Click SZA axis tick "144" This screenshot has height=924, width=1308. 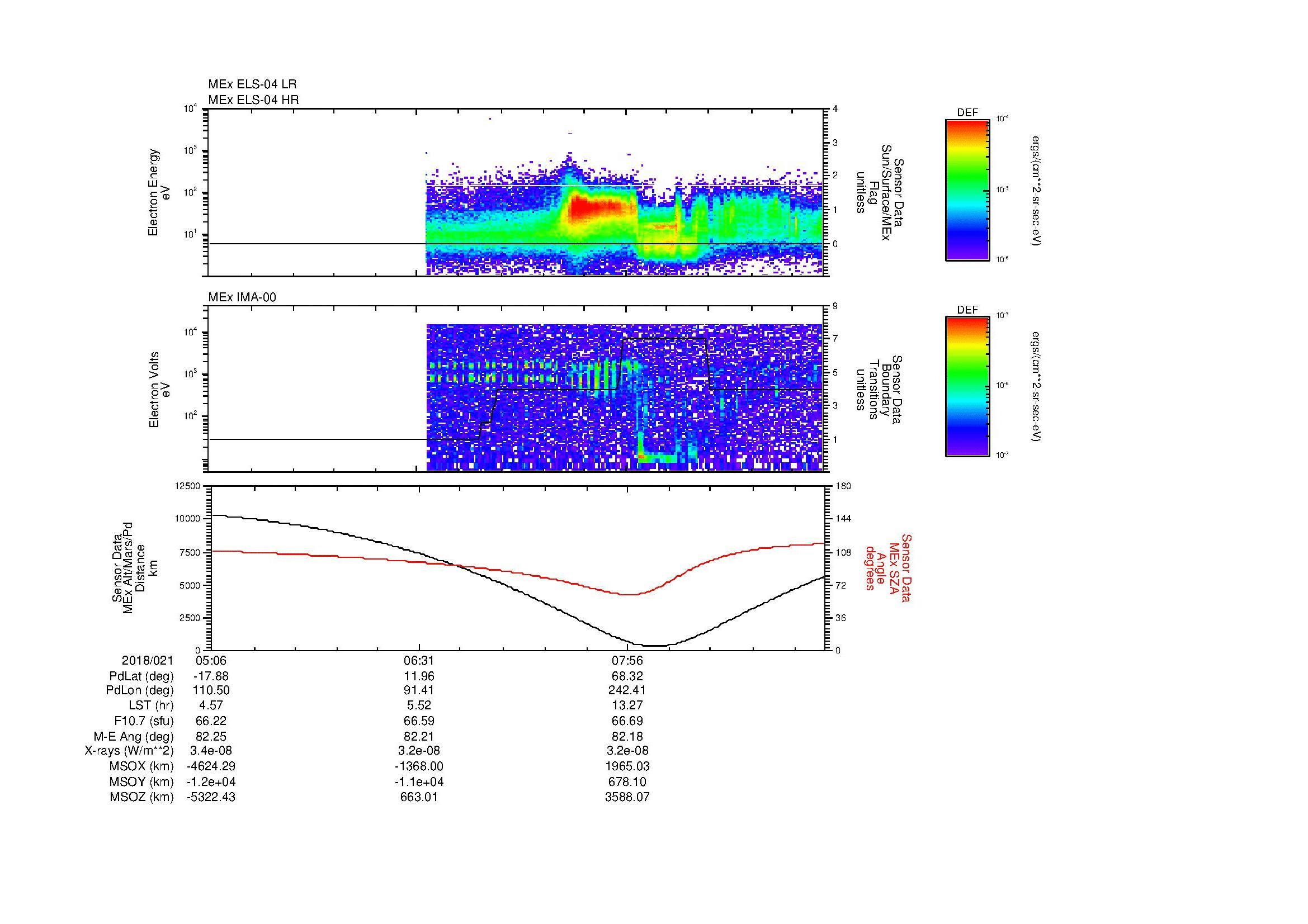click(843, 519)
